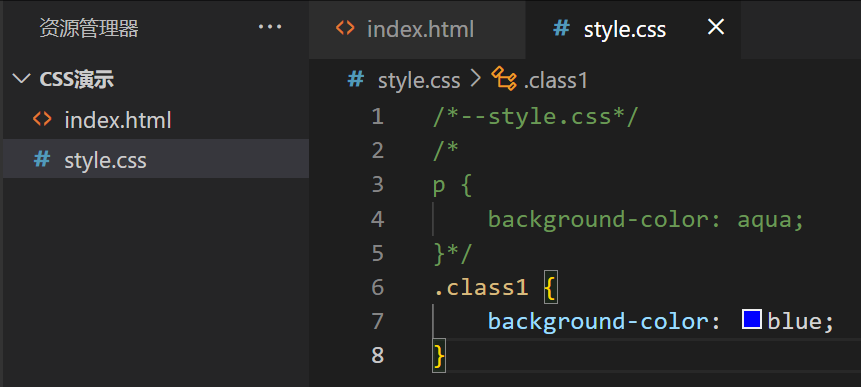The width and height of the screenshot is (861, 387).
Task: Click the HTML icon beside index.html in explorer
Action: click(x=42, y=119)
